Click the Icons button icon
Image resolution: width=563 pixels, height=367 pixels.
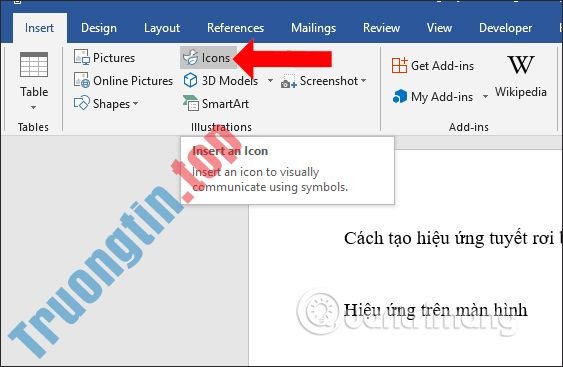(x=190, y=57)
